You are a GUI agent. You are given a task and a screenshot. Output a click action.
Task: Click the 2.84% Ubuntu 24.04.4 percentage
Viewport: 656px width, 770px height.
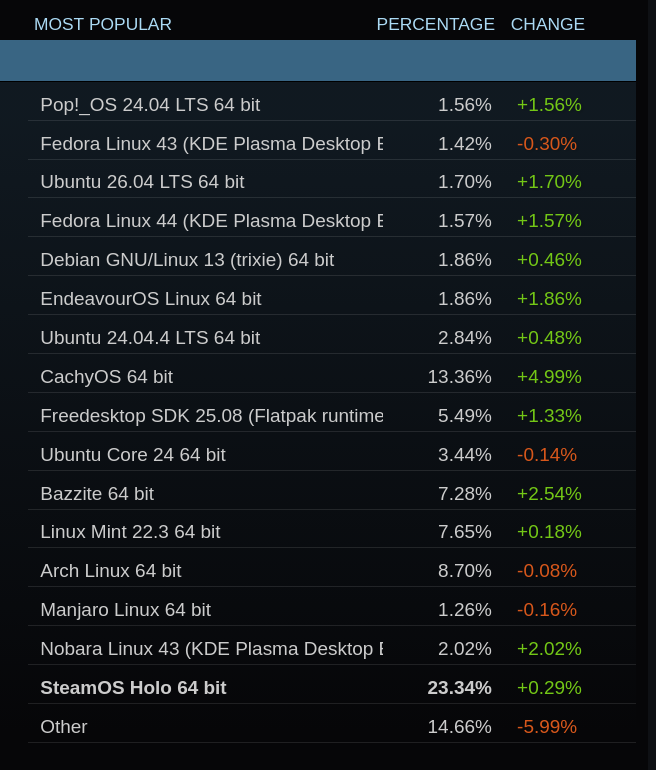click(465, 338)
